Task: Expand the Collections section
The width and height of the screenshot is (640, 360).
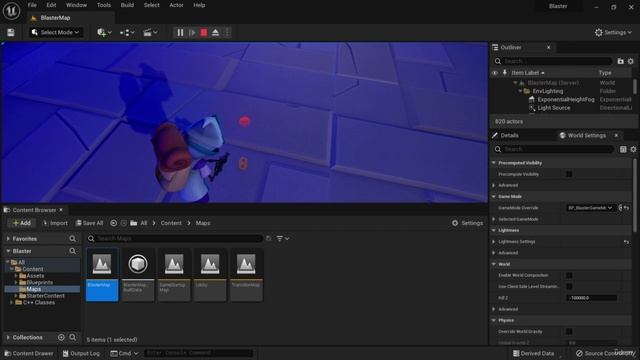Action: [x=8, y=338]
